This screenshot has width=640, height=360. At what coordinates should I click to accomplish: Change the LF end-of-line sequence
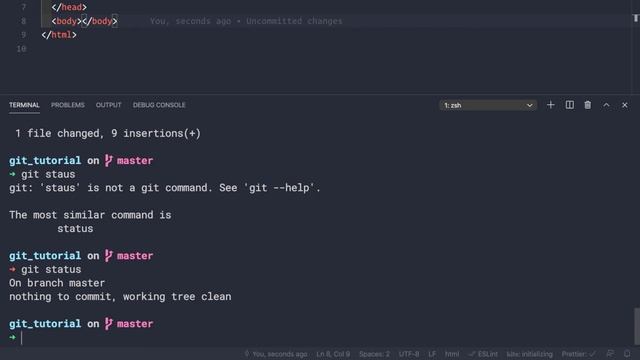[432, 354]
